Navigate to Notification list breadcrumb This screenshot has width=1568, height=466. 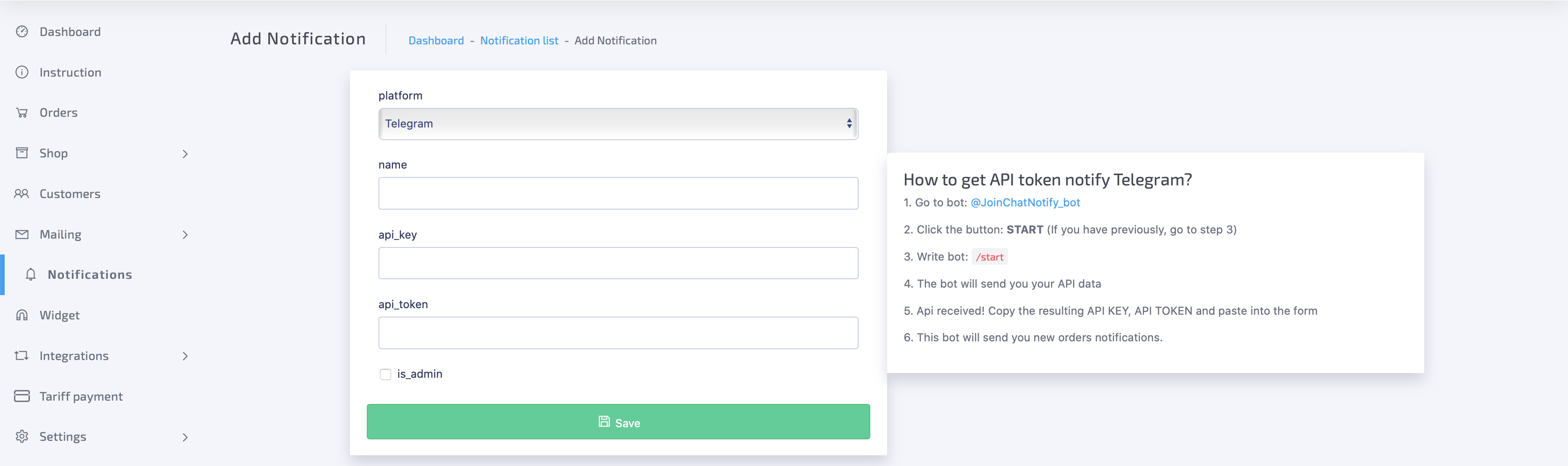[519, 40]
